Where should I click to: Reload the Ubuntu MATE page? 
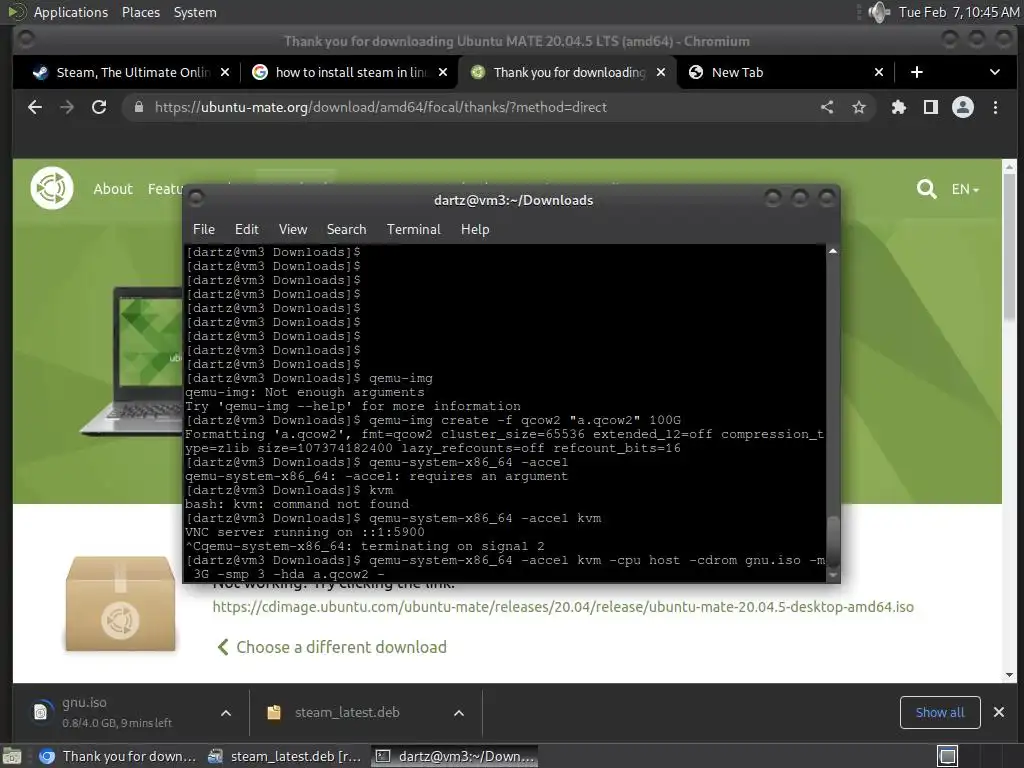point(99,107)
